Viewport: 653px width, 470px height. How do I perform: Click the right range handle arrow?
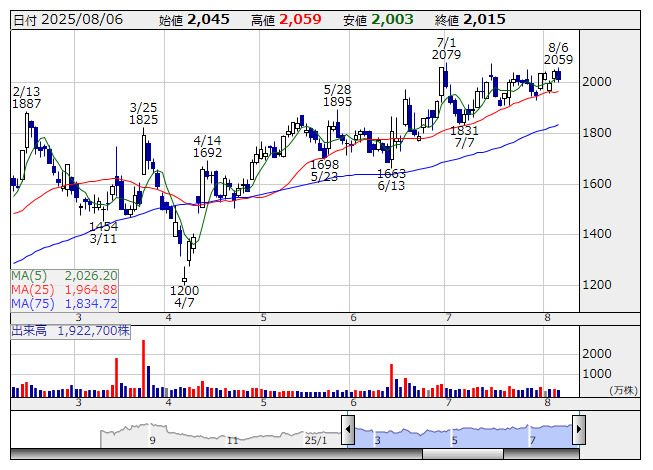[579, 432]
